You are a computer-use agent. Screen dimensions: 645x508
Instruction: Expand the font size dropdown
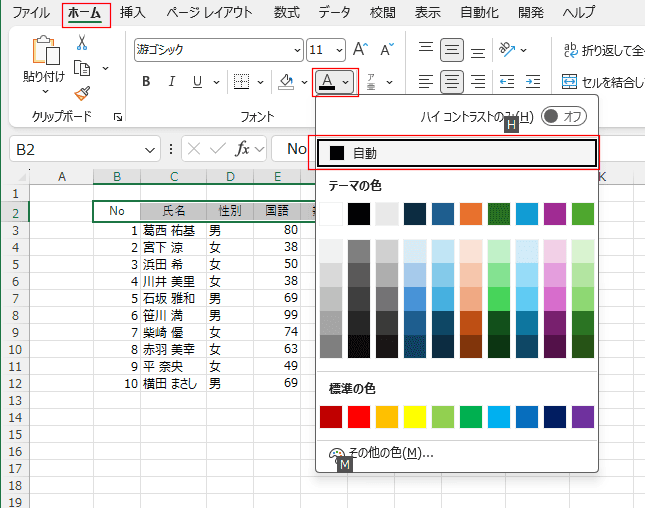click(339, 49)
